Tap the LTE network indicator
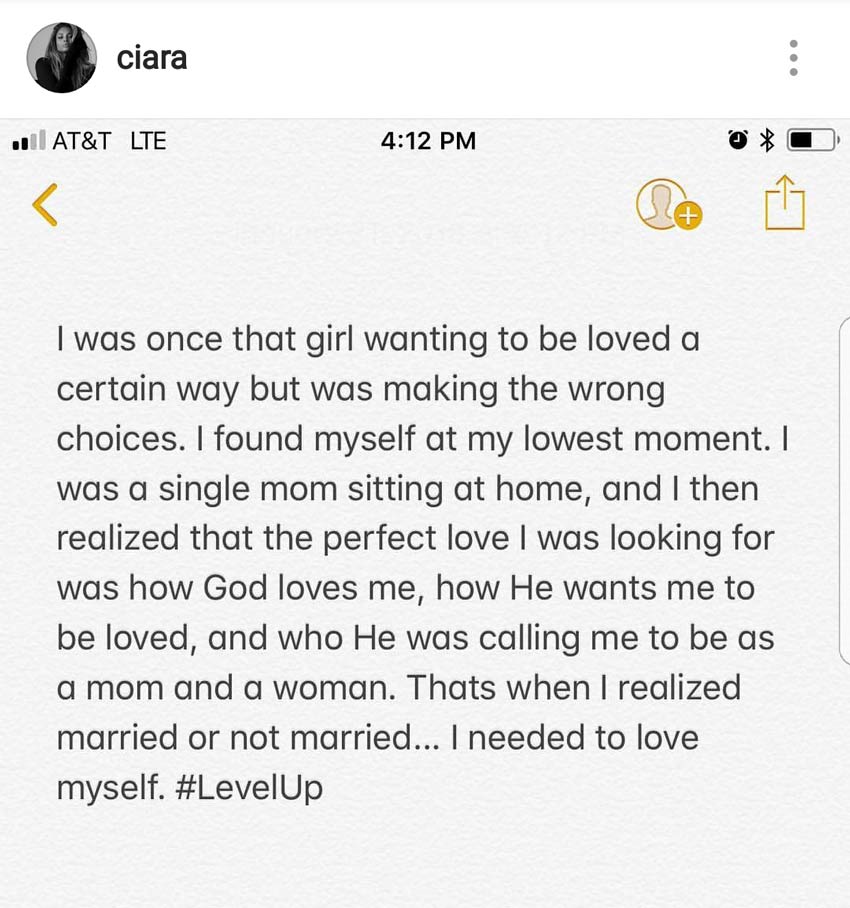Image resolution: width=850 pixels, height=908 pixels. point(148,141)
